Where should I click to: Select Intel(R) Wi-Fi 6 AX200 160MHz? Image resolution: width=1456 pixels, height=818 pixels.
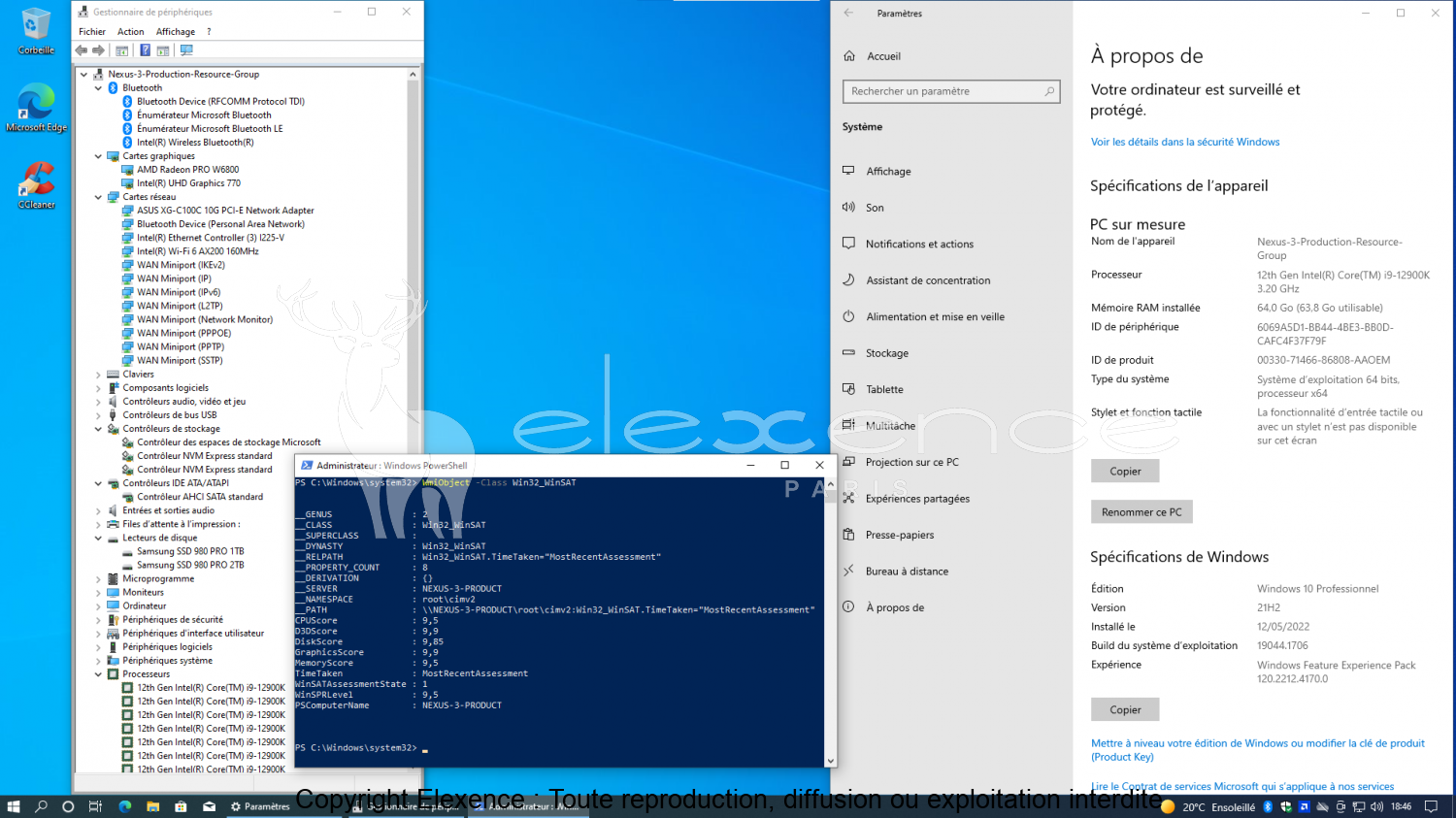198,251
